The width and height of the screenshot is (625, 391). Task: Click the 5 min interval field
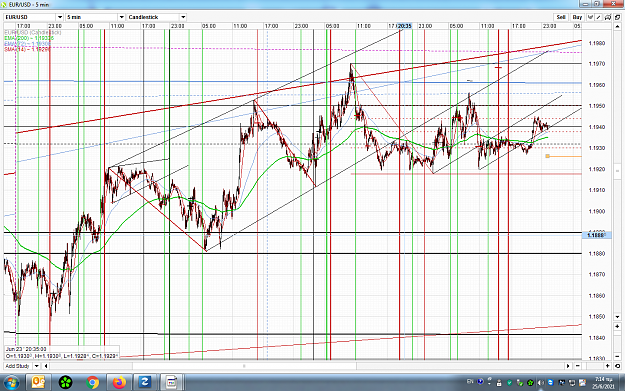(x=92, y=17)
